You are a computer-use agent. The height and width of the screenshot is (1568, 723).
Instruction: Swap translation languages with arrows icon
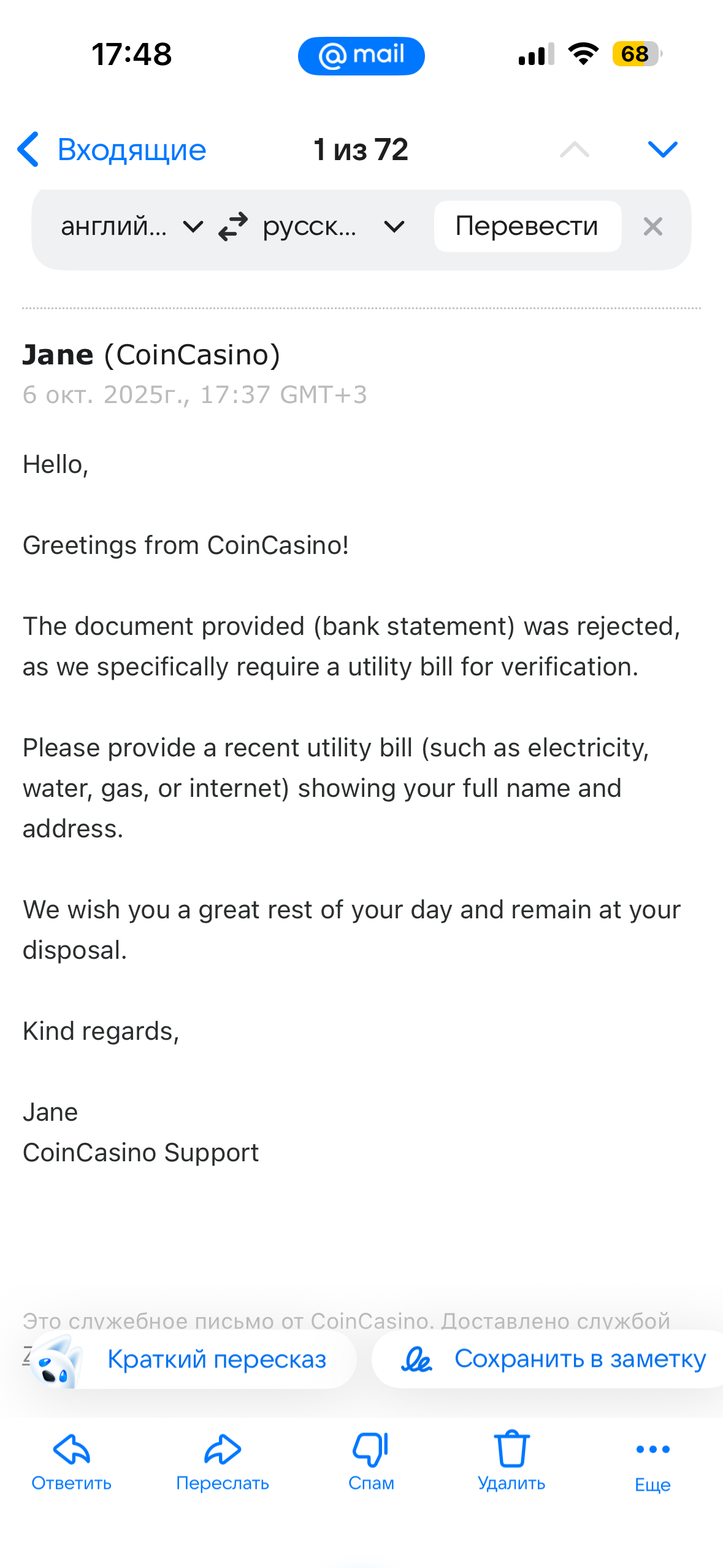coord(234,227)
